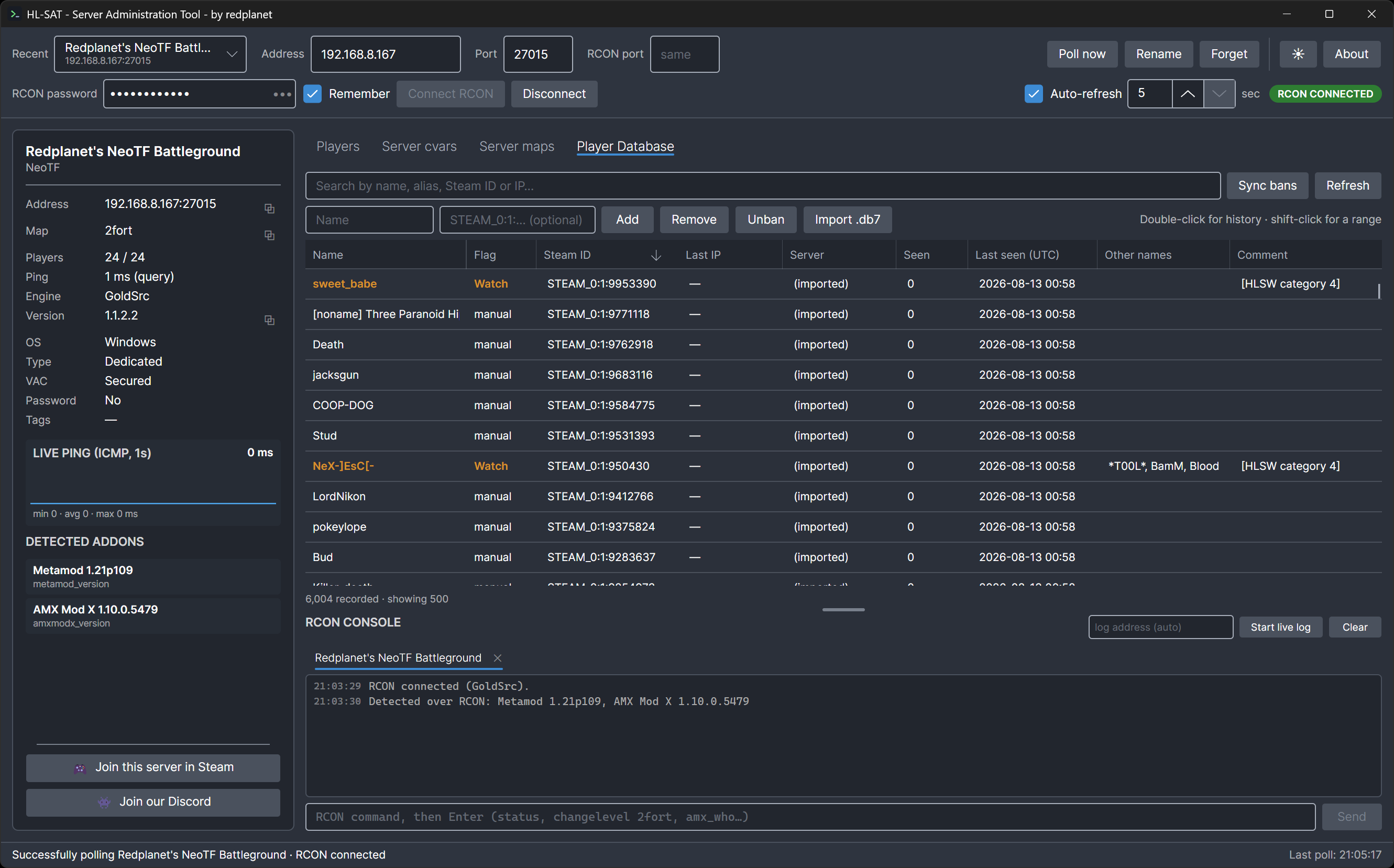
Task: Click Join this server in Steam
Action: click(153, 767)
